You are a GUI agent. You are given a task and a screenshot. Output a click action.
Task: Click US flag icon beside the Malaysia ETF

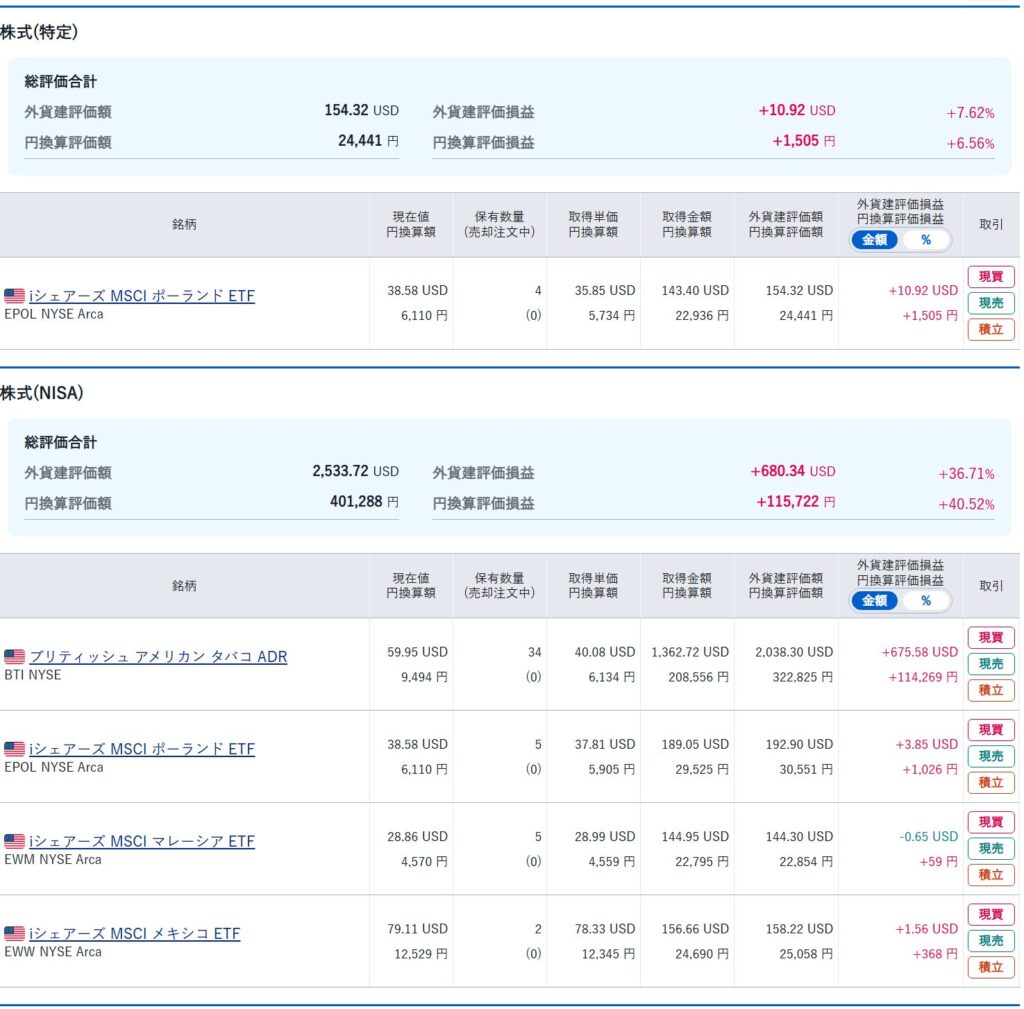pyautogui.click(x=14, y=842)
